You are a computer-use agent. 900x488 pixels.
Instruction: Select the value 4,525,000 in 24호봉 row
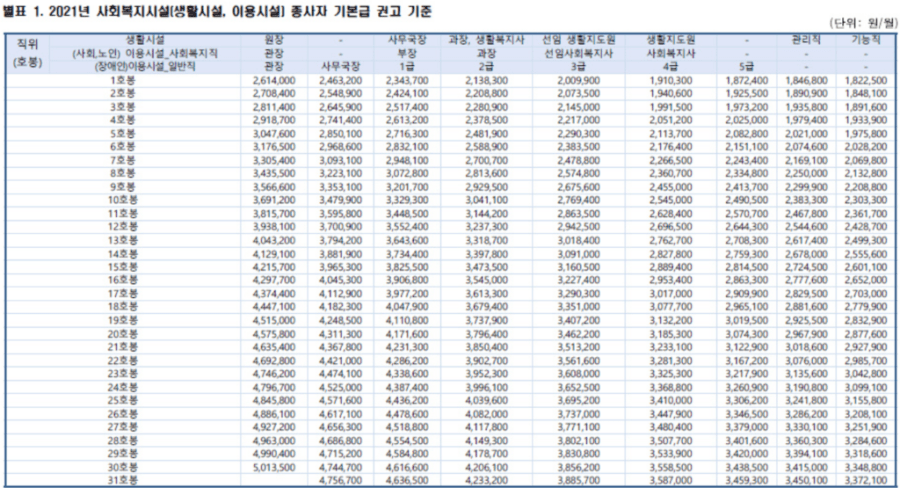click(340, 388)
